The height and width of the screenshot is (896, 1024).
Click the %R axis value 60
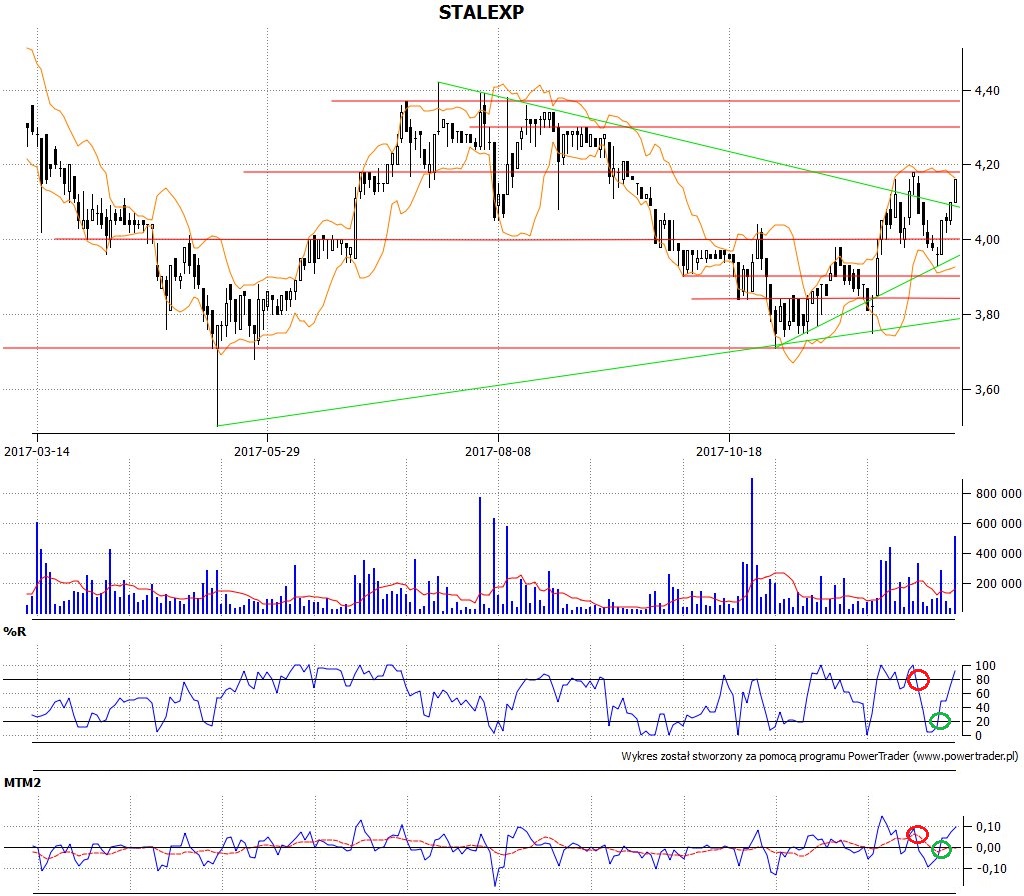coord(982,694)
